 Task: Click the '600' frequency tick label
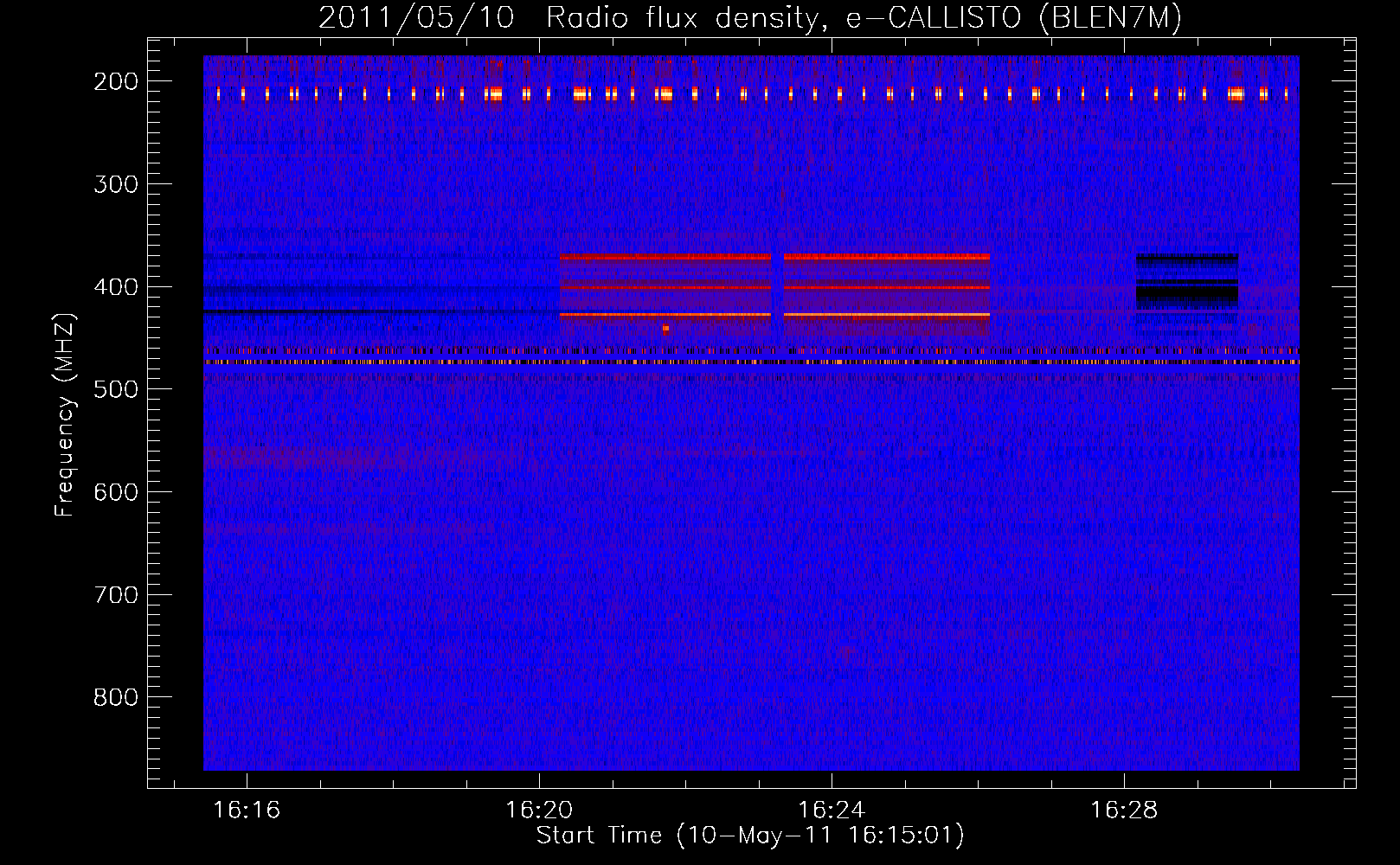(x=115, y=492)
